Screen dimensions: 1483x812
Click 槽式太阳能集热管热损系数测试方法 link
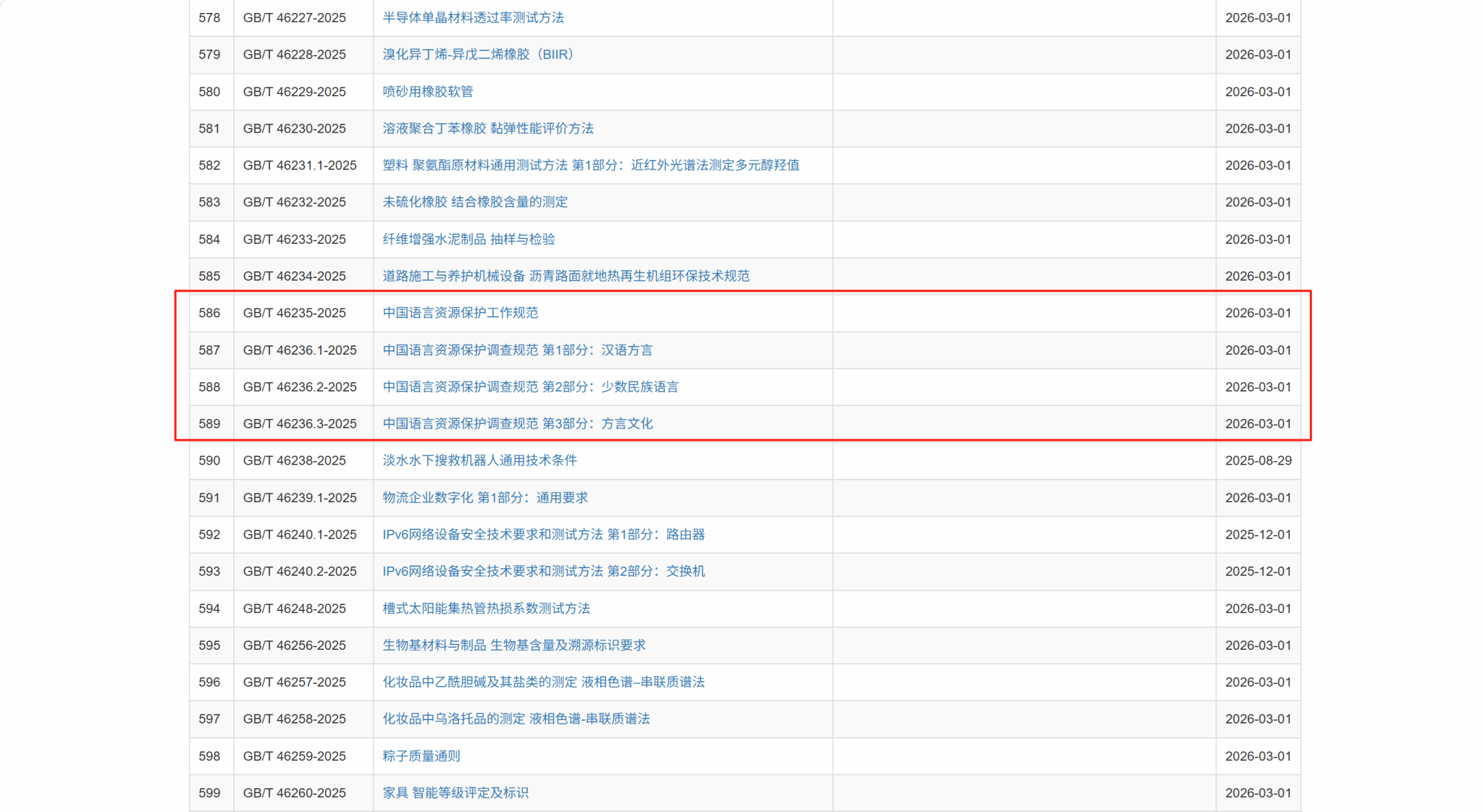(x=486, y=608)
